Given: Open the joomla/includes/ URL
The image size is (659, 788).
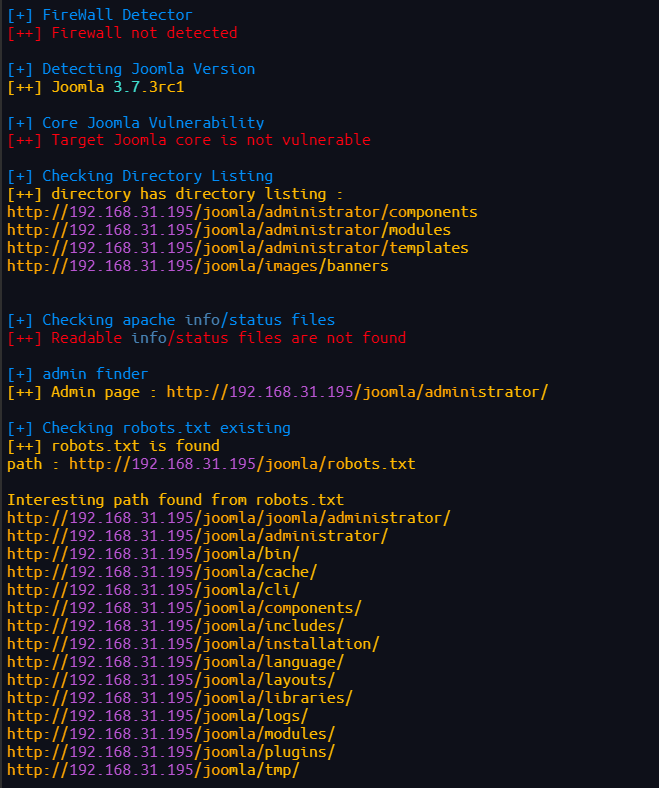Looking at the screenshot, I should pyautogui.click(x=175, y=626).
